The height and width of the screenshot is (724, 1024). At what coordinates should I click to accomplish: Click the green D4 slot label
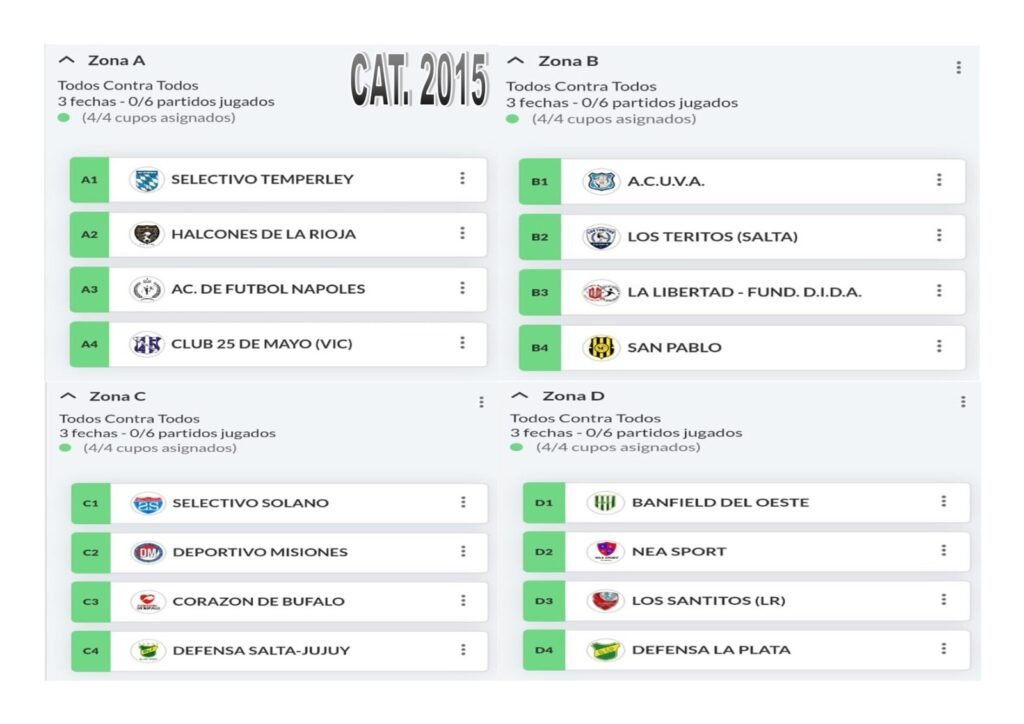[543, 650]
